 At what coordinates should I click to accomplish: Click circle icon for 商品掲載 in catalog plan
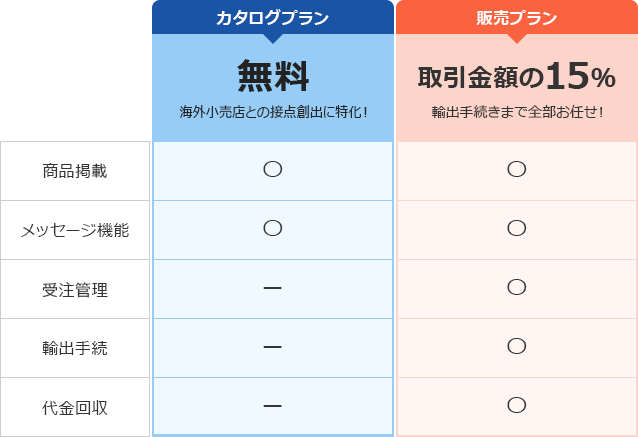click(x=273, y=169)
